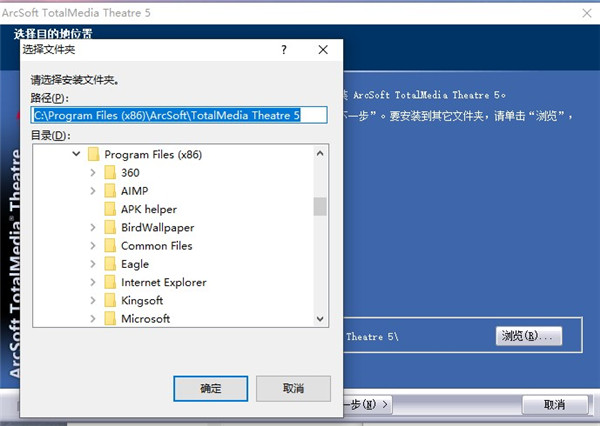Viewport: 600px width, 426px height.
Task: Click into the 路径 path text field
Action: coord(180,115)
